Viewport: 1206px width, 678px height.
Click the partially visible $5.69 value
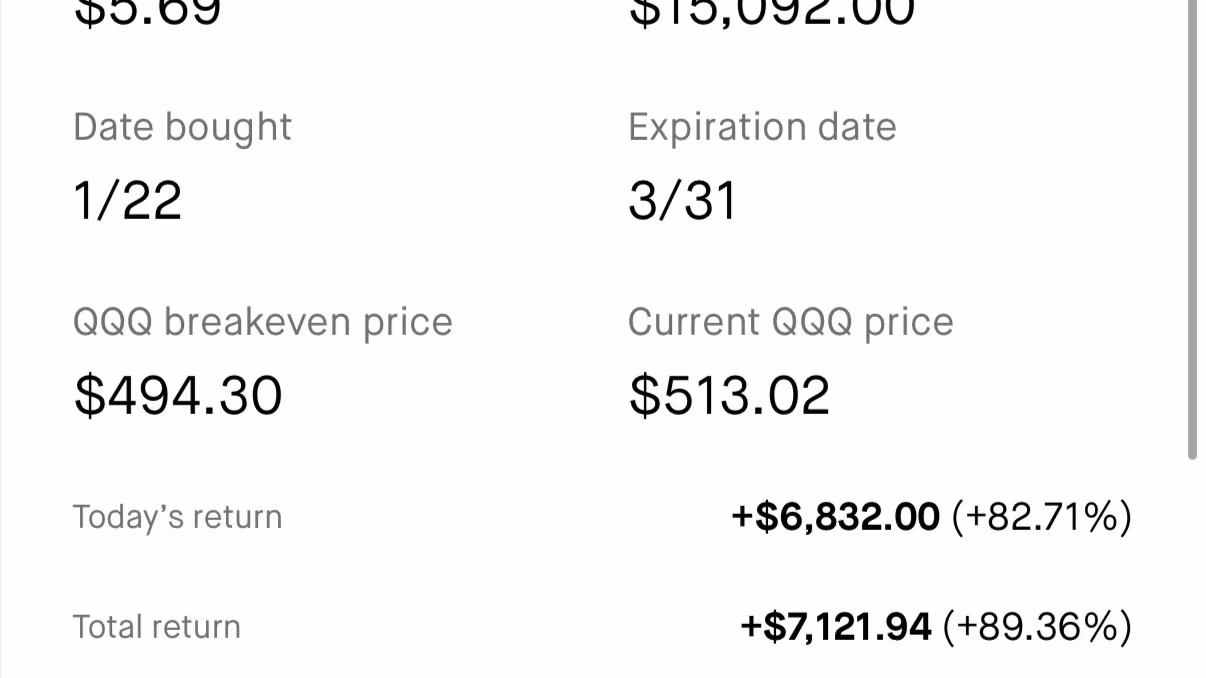coord(147,14)
